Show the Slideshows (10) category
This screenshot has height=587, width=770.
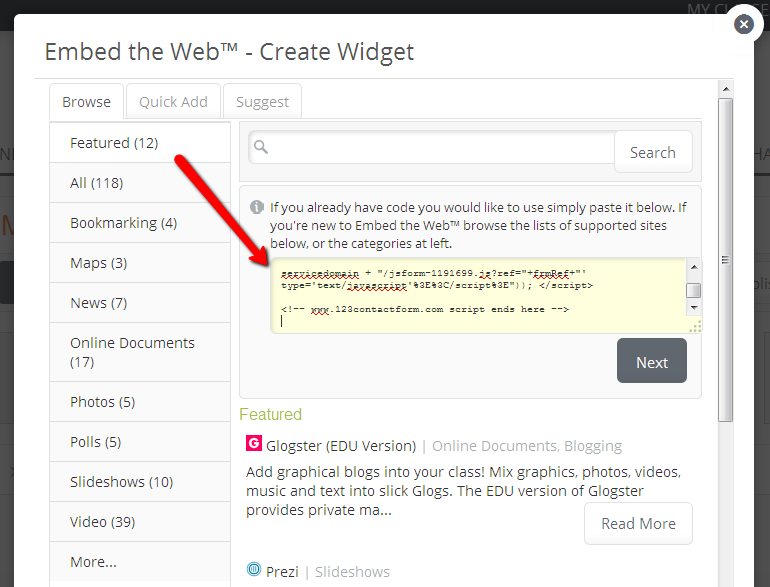(x=140, y=482)
